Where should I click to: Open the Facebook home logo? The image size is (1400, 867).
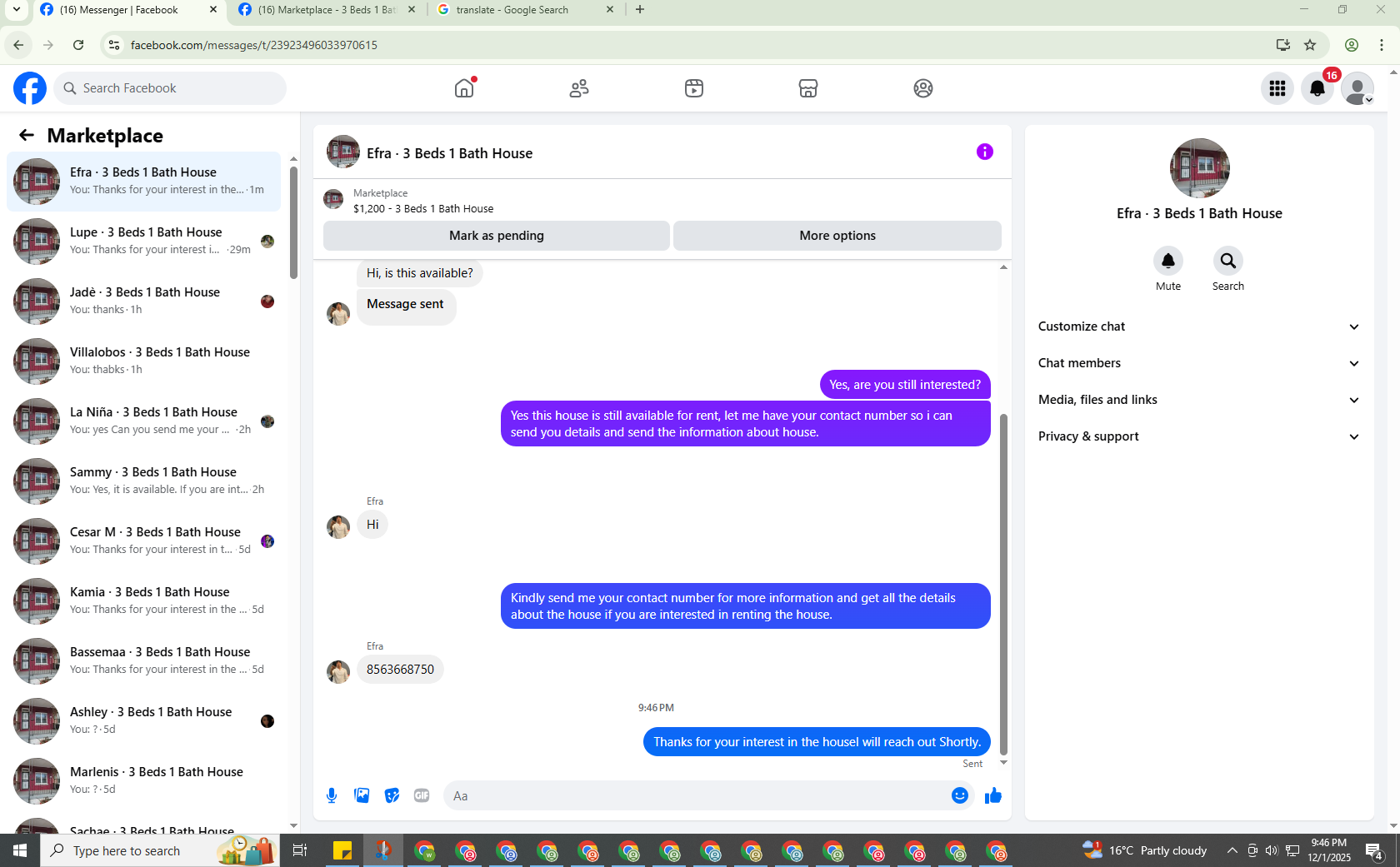(30, 88)
